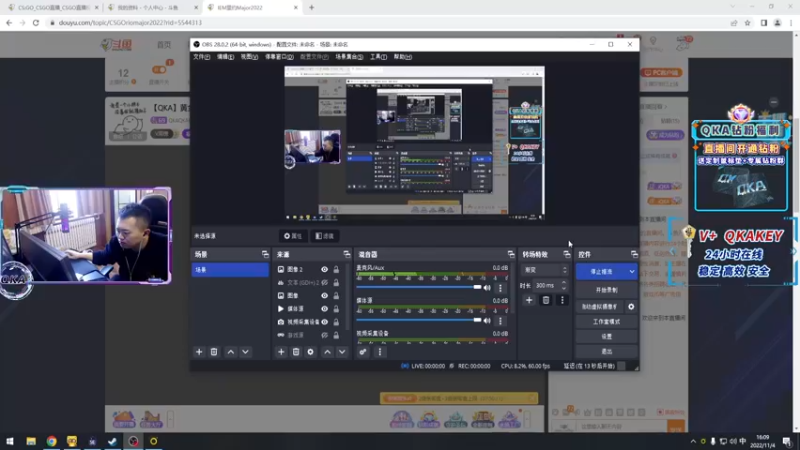Toggle visibility of the 媒体源 source

[324, 309]
